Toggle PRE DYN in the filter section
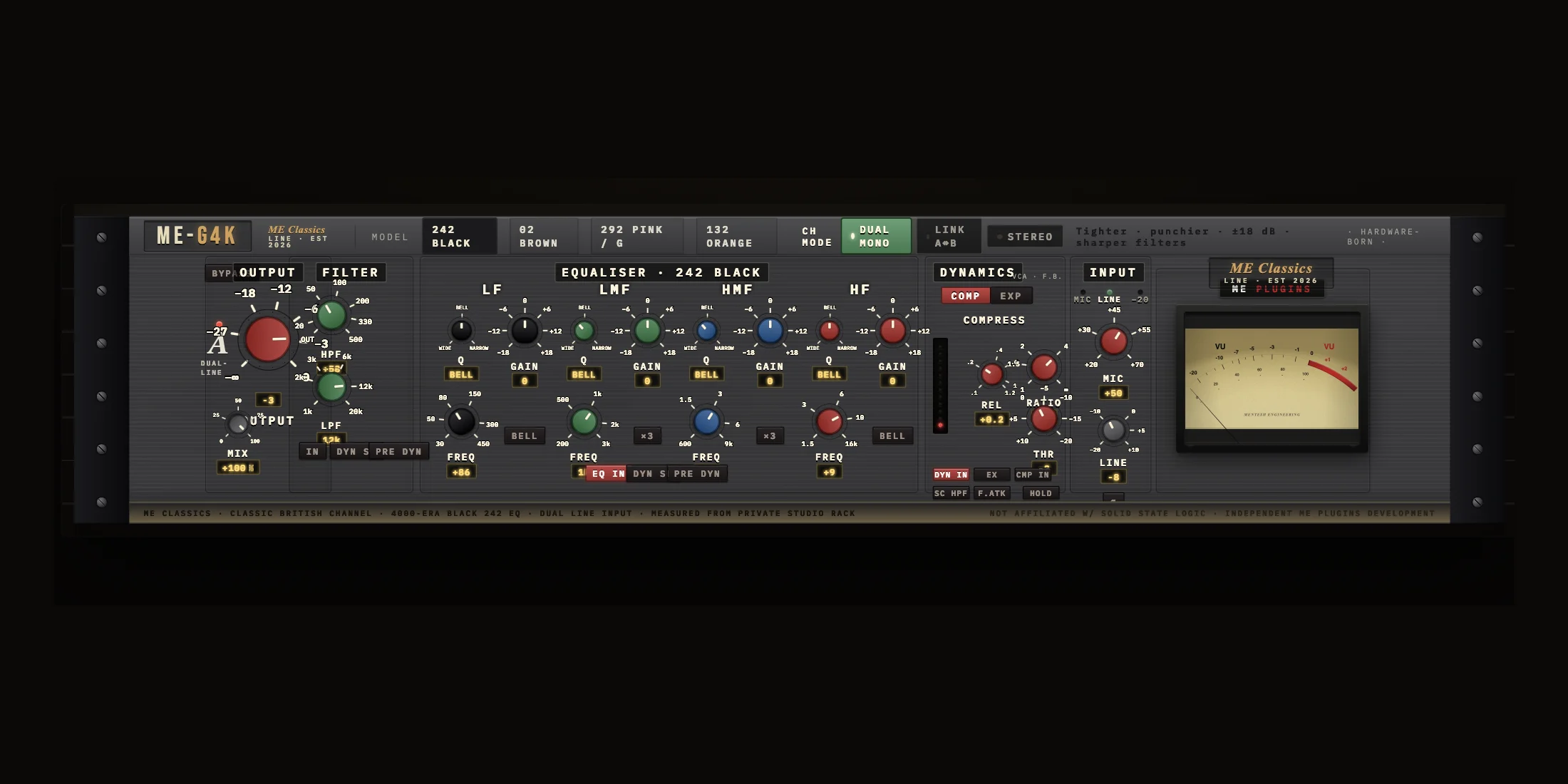The width and height of the screenshot is (1568, 784). click(398, 452)
